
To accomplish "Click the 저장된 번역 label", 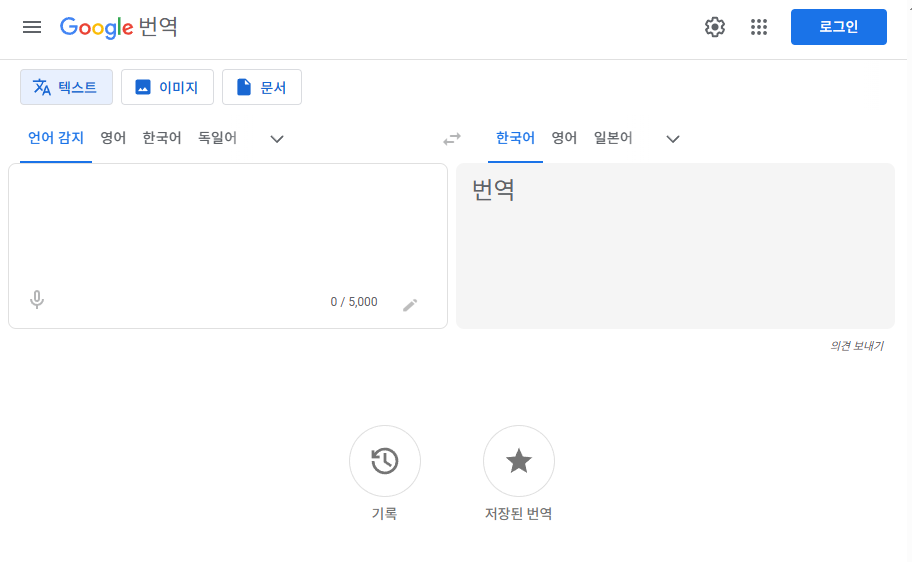I will point(519,514).
